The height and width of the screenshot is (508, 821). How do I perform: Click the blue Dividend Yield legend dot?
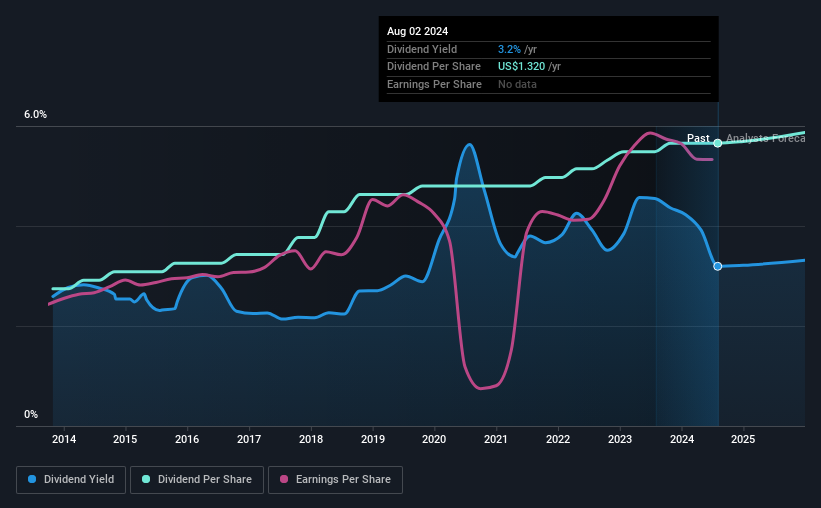tap(32, 479)
